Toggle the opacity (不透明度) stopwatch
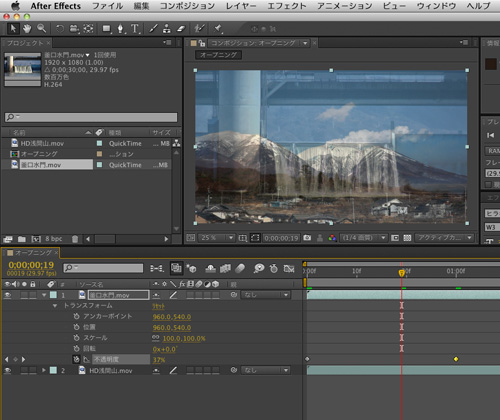500x420 pixels. [76, 359]
